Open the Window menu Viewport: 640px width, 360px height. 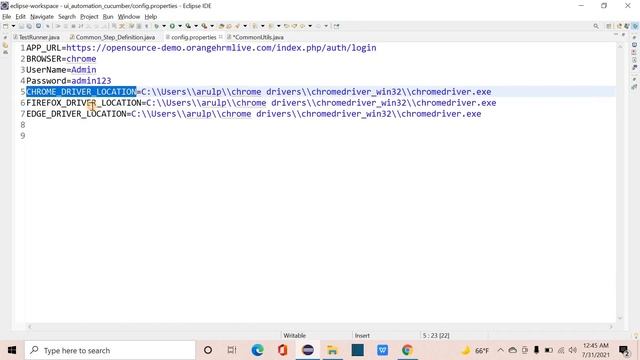[x=129, y=17]
